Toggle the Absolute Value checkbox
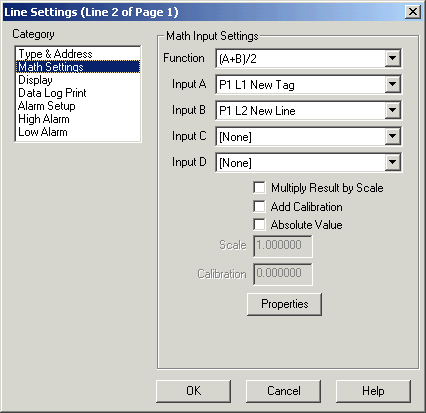426x413 pixels. [x=259, y=224]
